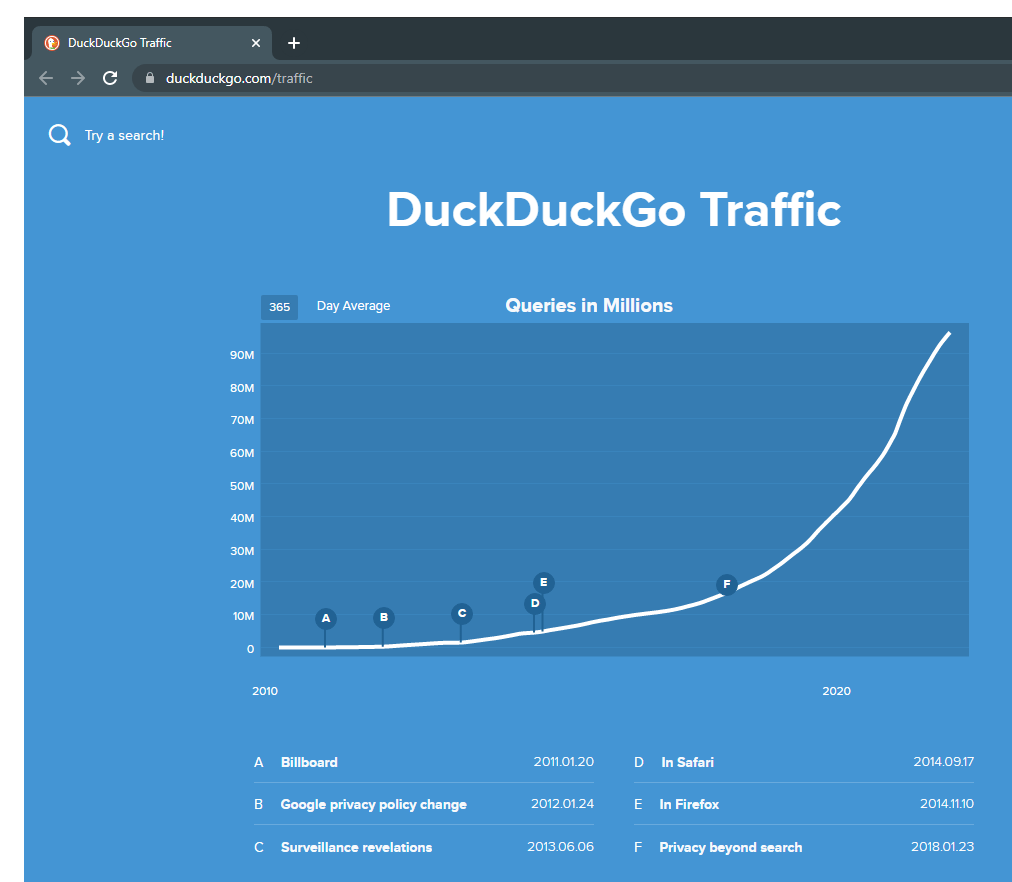Screen dimensions: 1012x882
Task: Click marker C on the chart
Action: pos(462,614)
